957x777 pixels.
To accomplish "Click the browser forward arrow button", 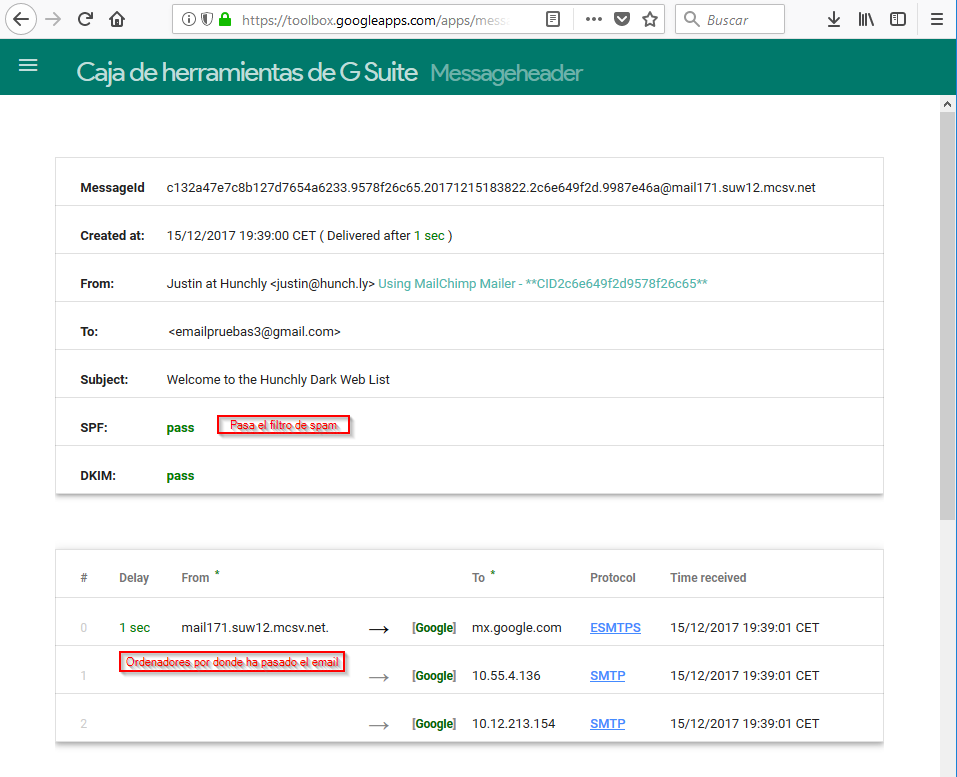I will (x=54, y=20).
